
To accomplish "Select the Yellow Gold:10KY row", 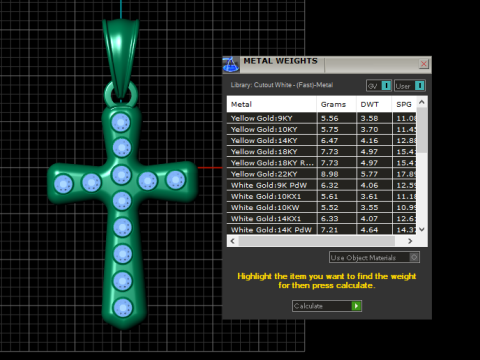I will tap(322, 129).
